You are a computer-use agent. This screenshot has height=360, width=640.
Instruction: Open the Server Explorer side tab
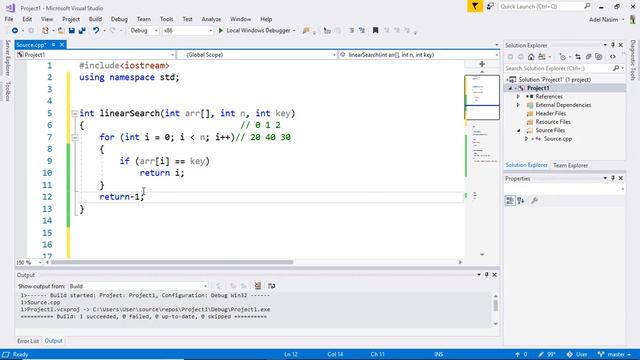point(7,58)
